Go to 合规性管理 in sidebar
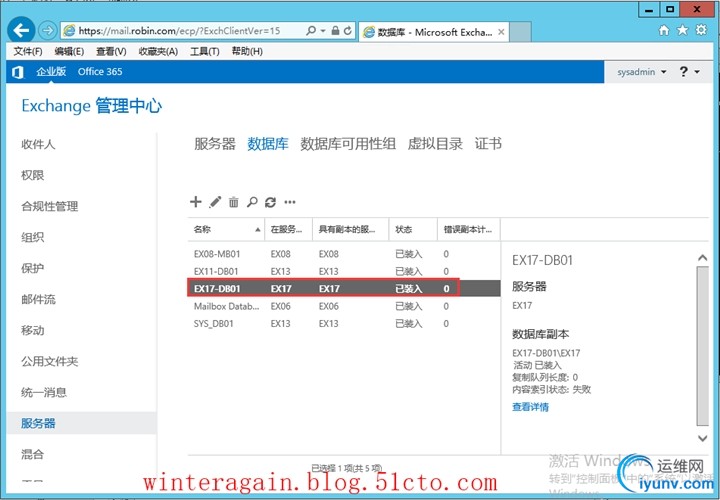Image resolution: width=720 pixels, height=500 pixels. [x=50, y=206]
